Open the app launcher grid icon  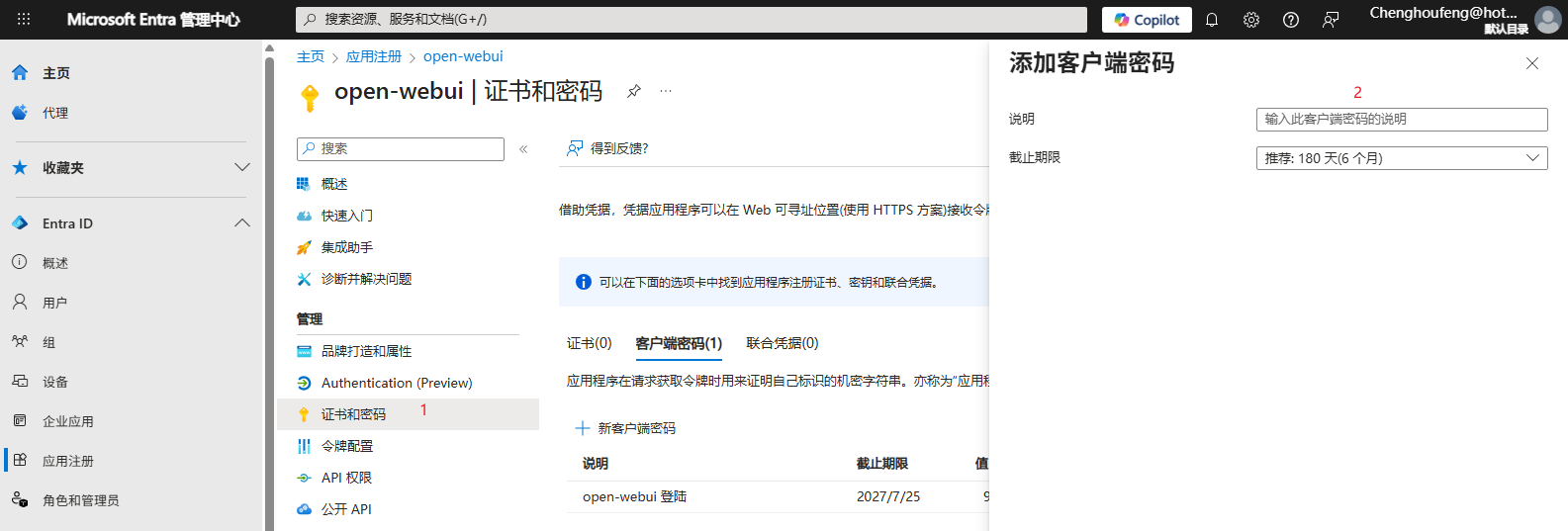(24, 20)
